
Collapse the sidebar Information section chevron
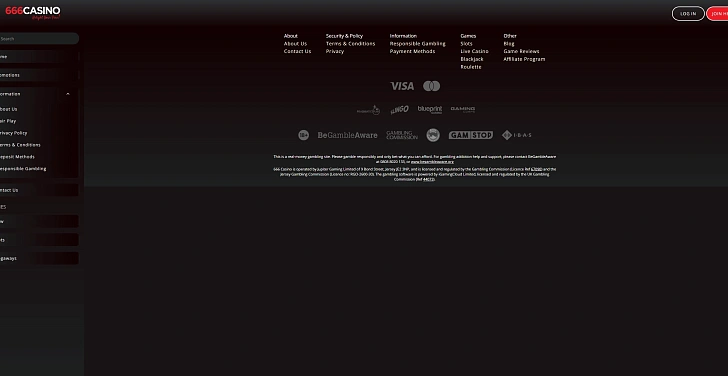click(x=68, y=94)
